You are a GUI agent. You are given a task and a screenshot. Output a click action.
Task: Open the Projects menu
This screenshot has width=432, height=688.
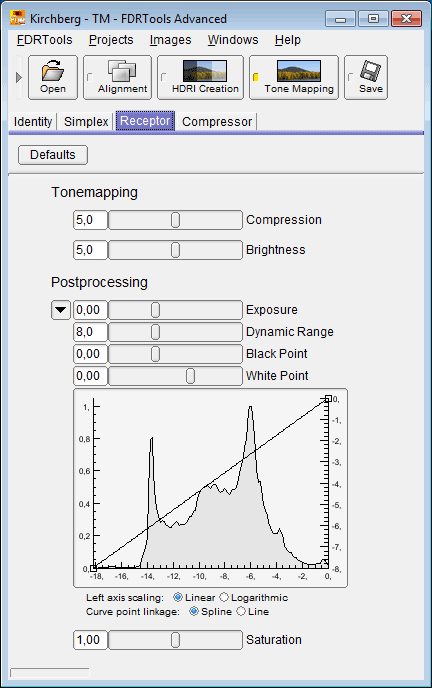111,40
